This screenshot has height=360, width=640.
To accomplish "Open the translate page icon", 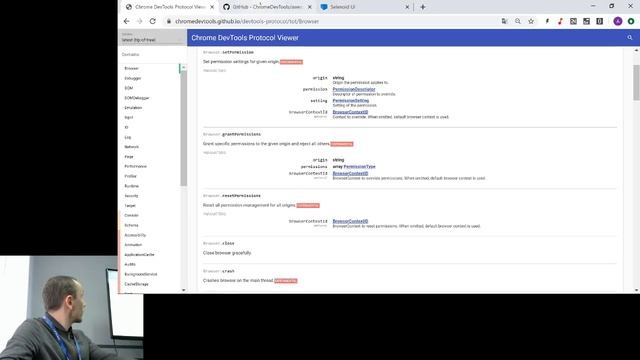I will point(504,21).
